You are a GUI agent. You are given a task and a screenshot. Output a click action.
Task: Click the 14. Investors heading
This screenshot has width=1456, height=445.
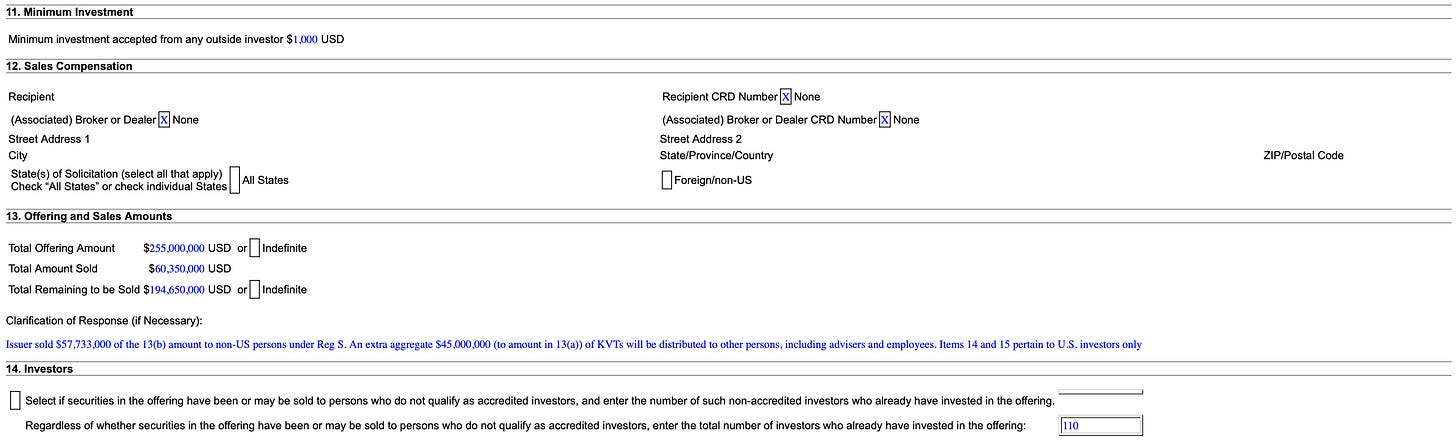[x=39, y=369]
